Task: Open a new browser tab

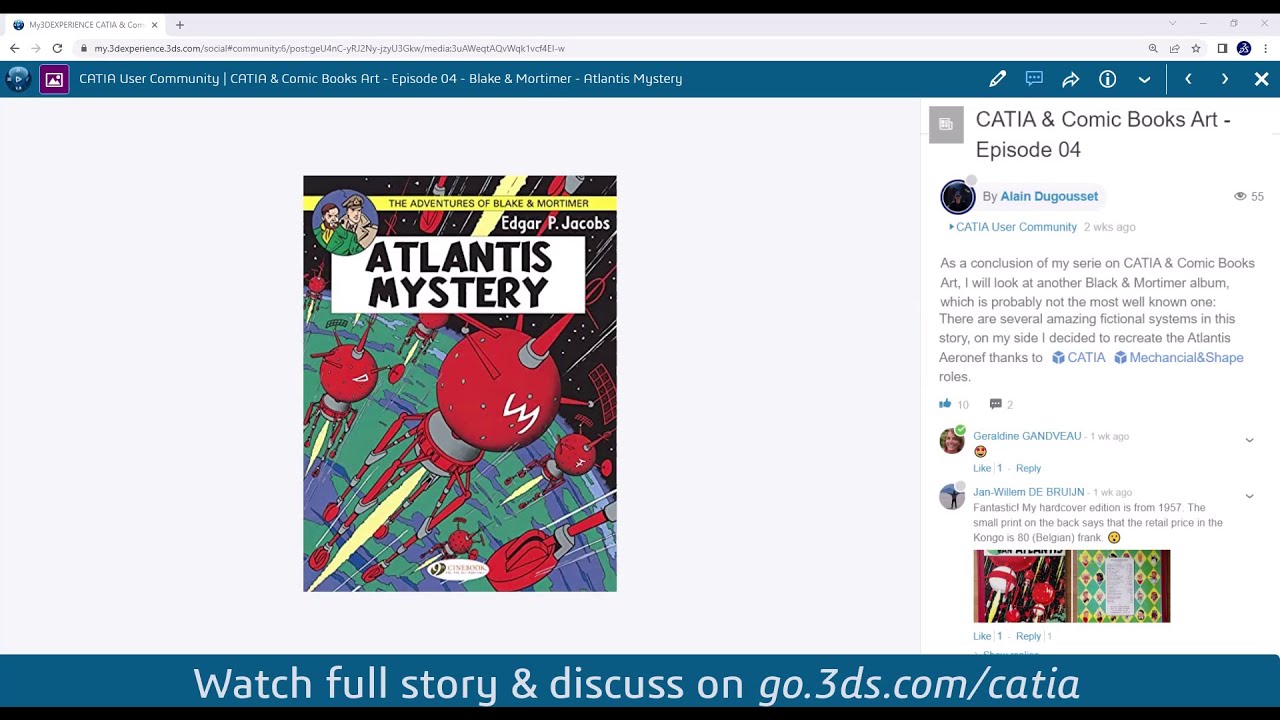Action: tap(180, 25)
